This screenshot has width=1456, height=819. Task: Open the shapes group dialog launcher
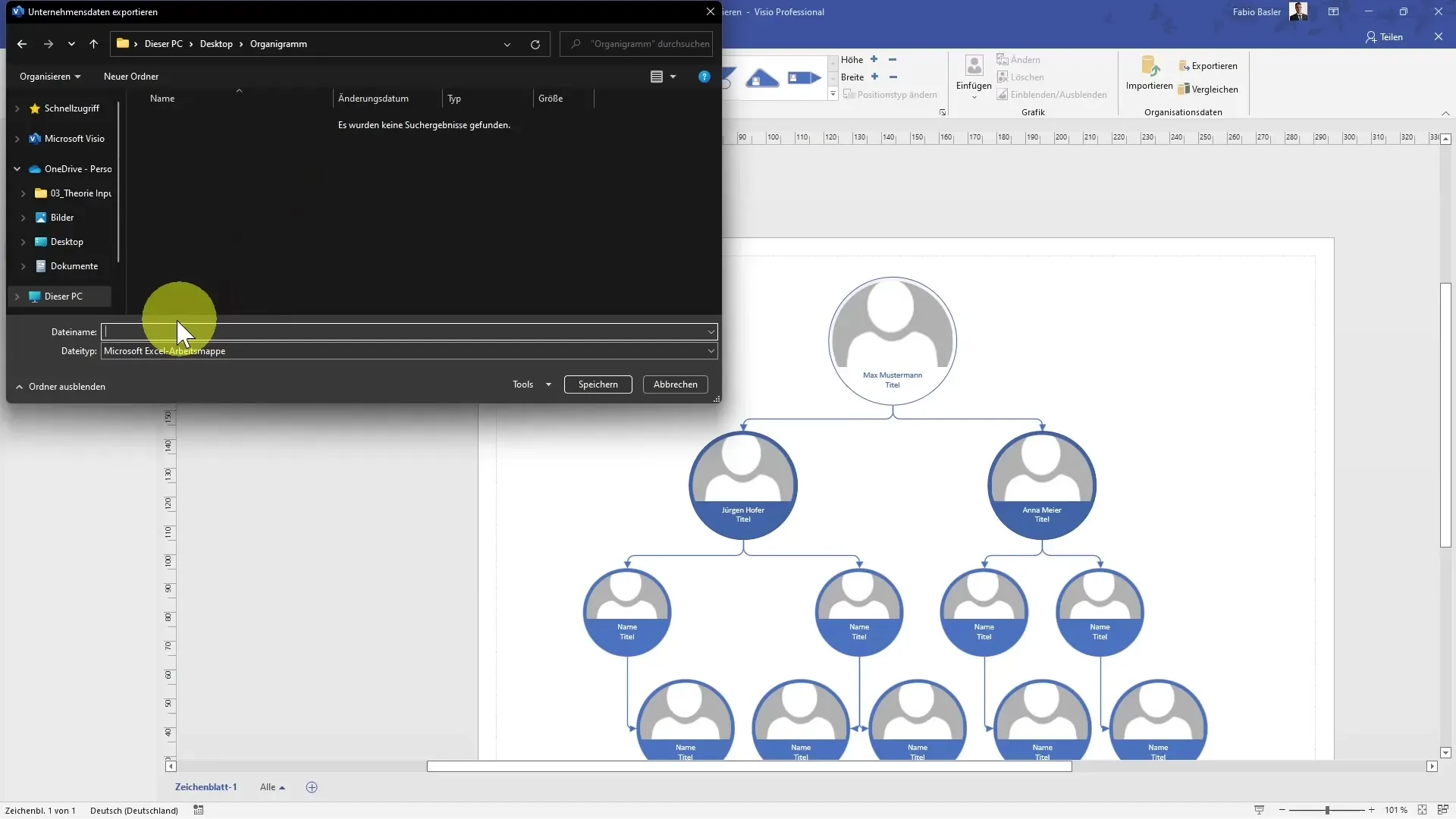click(x=943, y=112)
